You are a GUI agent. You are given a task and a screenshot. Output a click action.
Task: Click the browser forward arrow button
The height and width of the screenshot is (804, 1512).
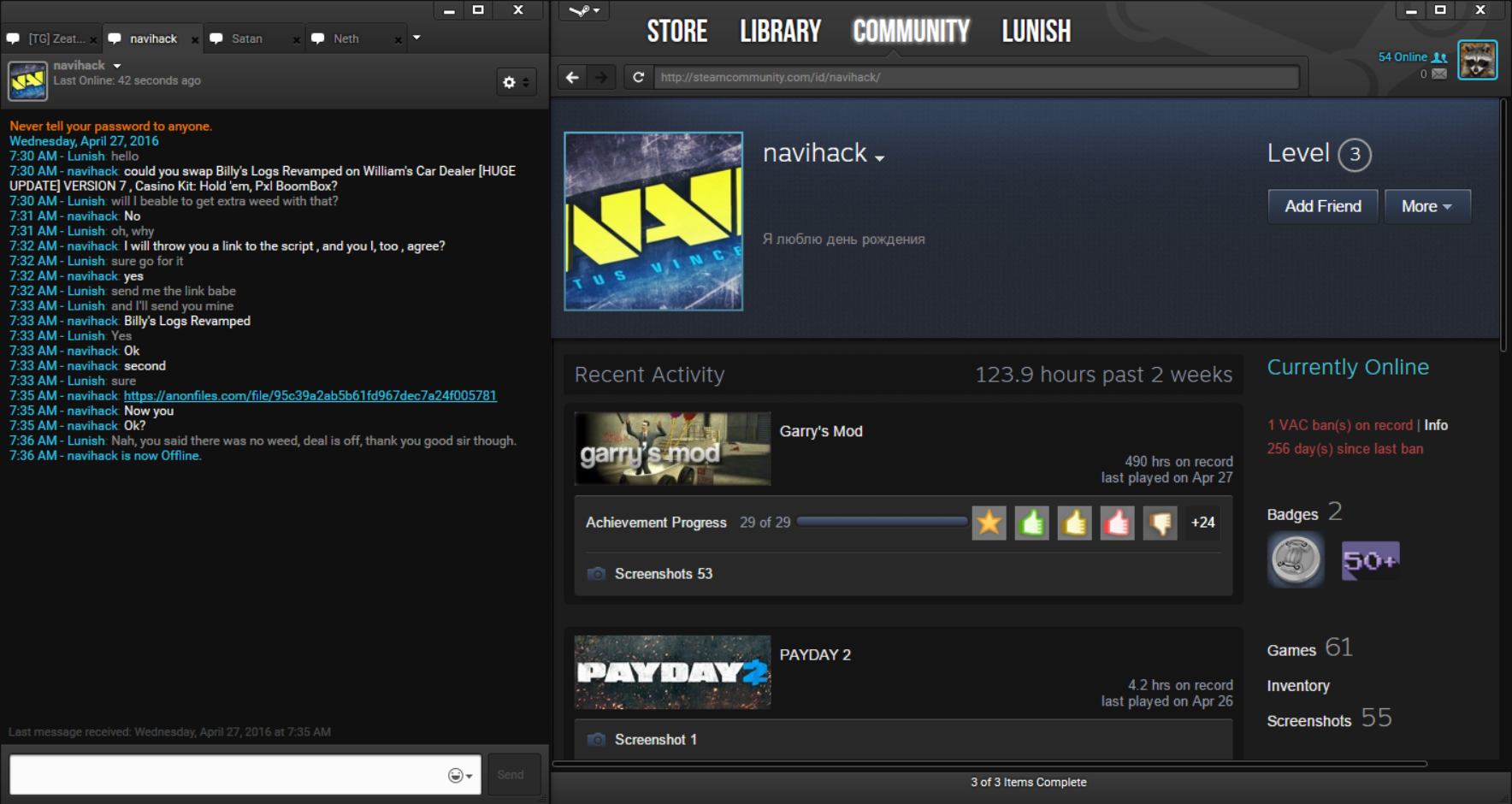(x=601, y=77)
